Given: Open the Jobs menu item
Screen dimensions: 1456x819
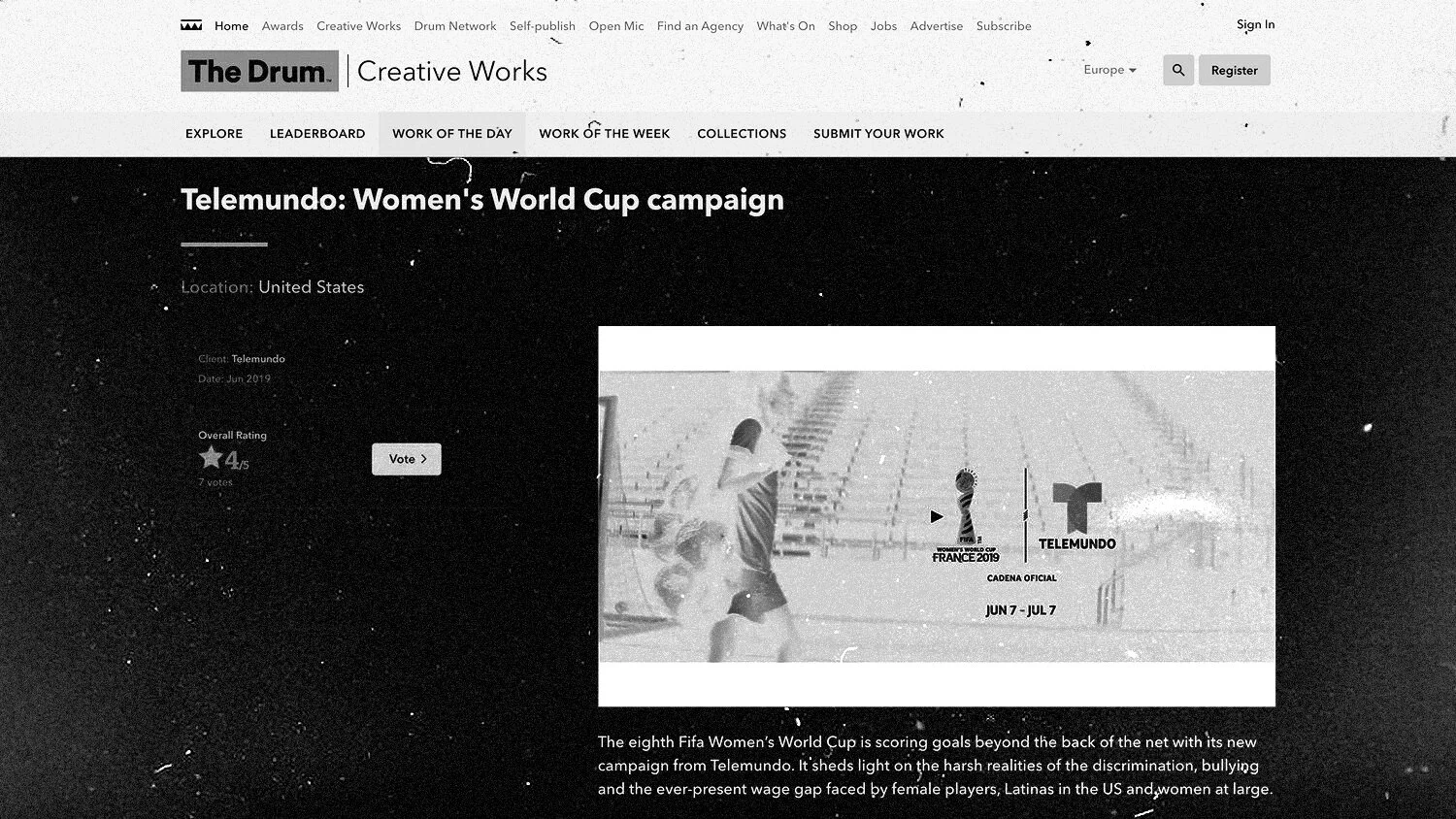Looking at the screenshot, I should click(x=883, y=26).
